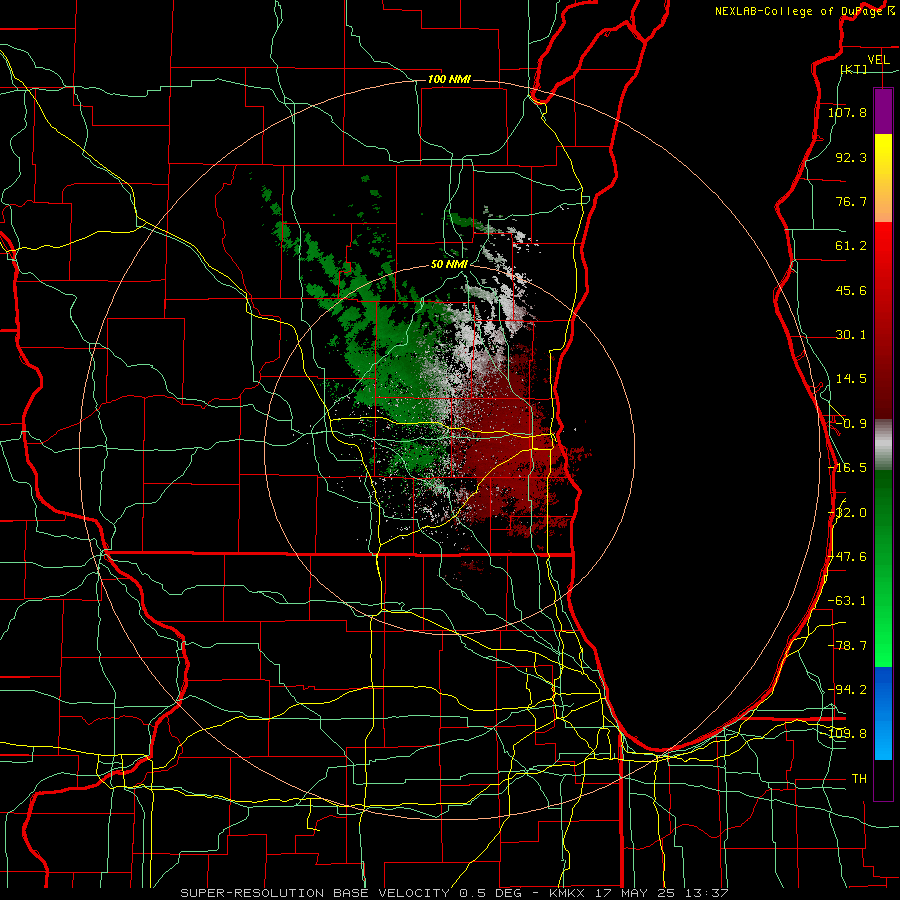The image size is (900, 900).
Task: Click the 0.5 DEG elevation text
Action: tap(490, 893)
